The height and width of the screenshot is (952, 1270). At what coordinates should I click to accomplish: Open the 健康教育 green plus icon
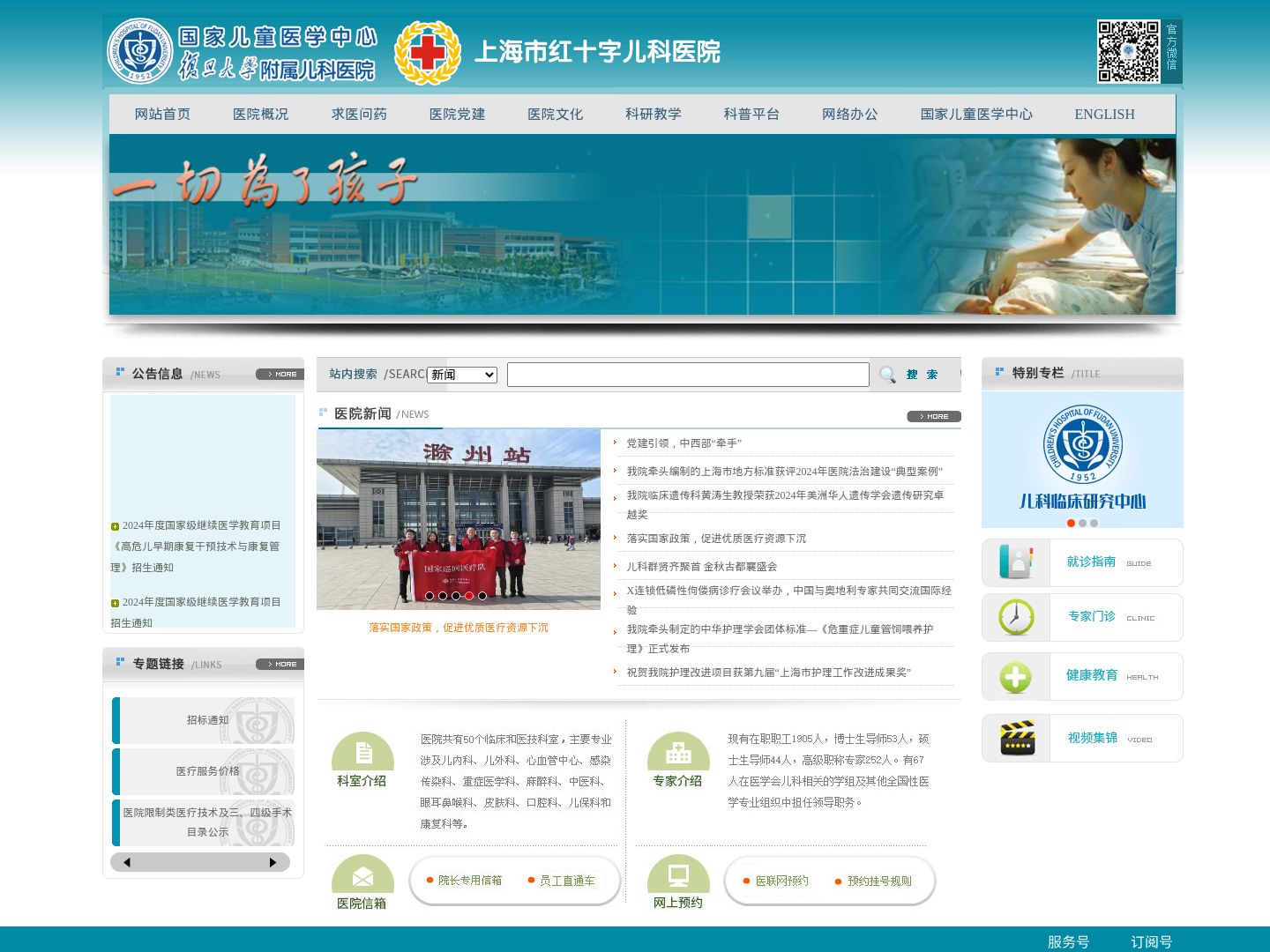point(1016,677)
